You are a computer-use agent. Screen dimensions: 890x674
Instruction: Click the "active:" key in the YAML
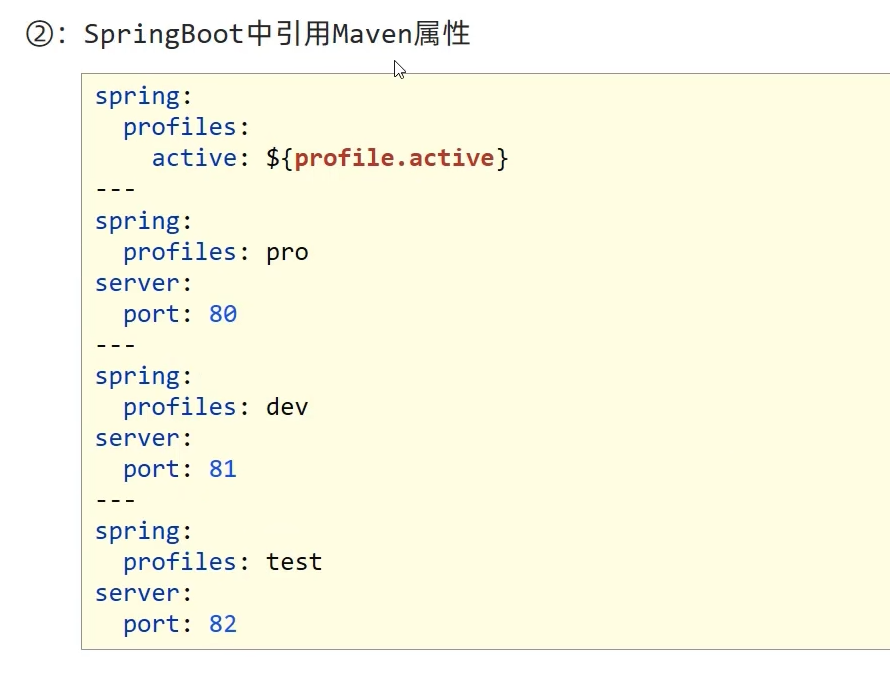[x=194, y=158]
